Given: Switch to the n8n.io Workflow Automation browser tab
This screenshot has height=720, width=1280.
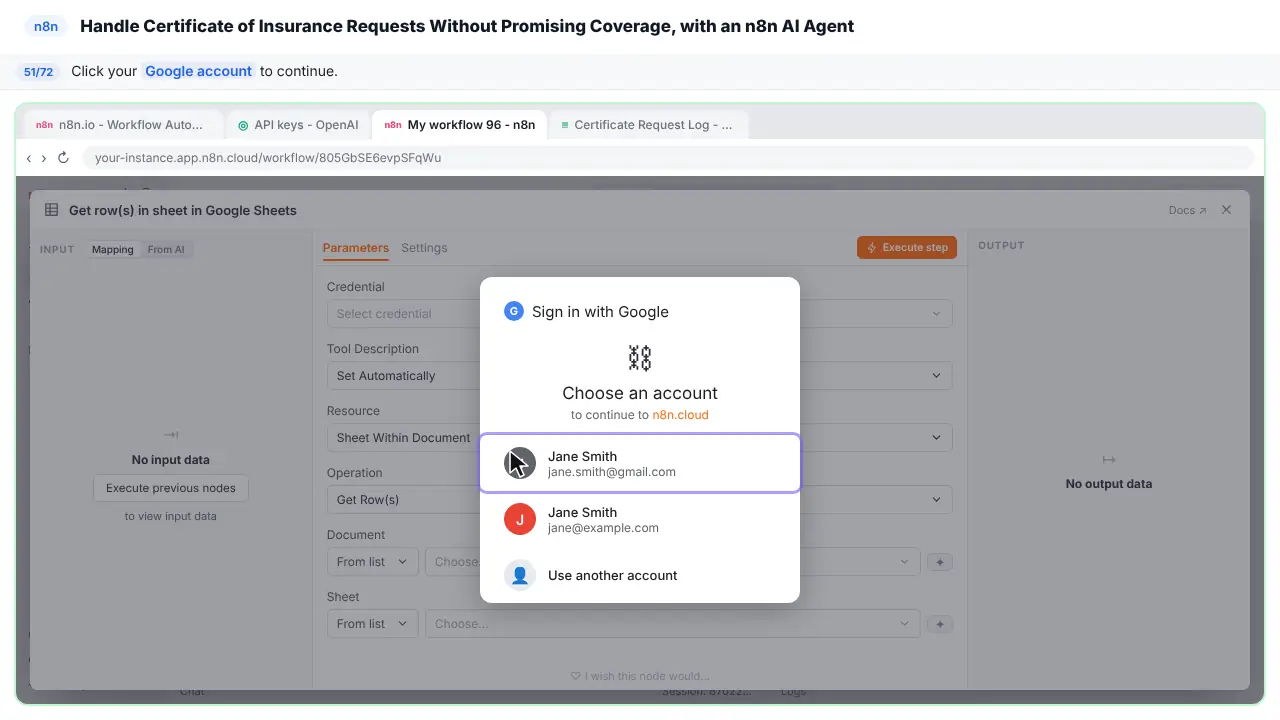Looking at the screenshot, I should (x=122, y=125).
